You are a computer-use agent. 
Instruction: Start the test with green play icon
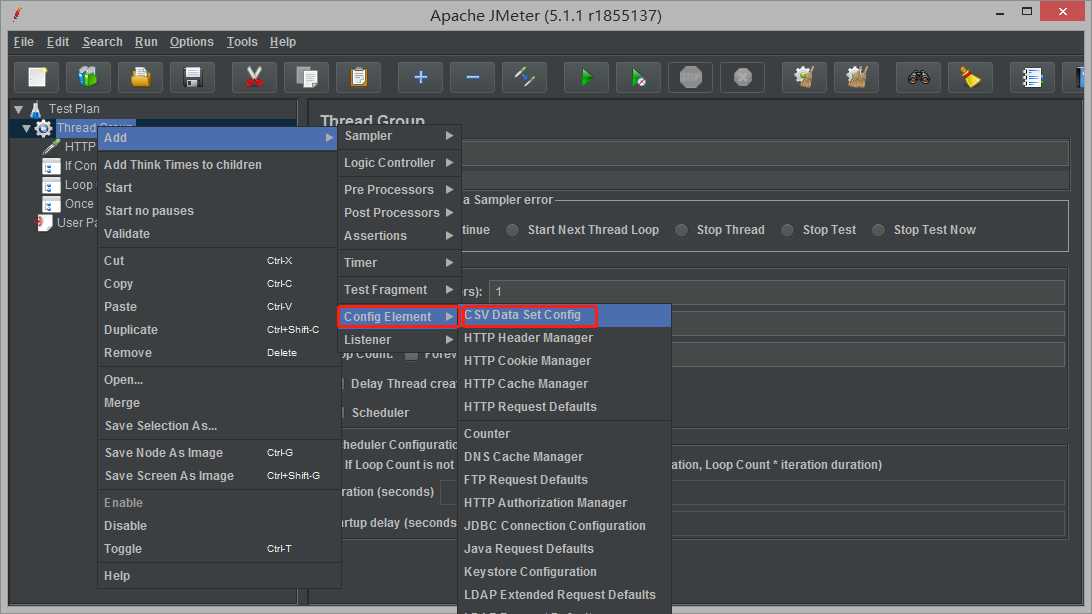586,77
